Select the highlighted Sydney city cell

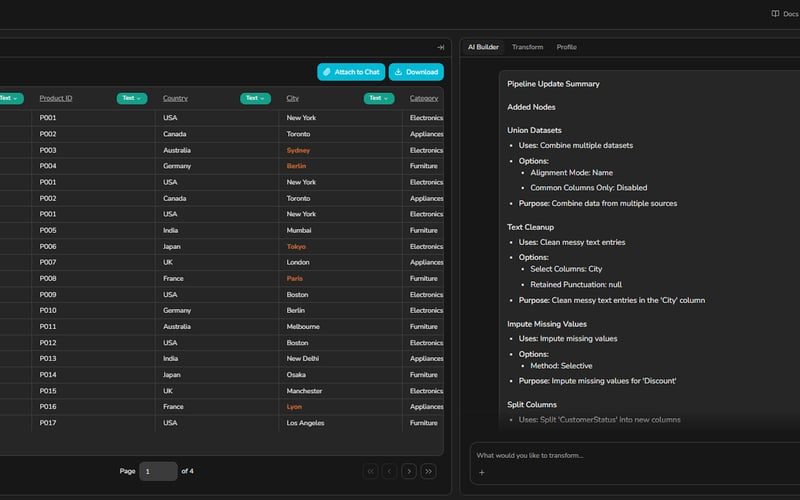pyautogui.click(x=298, y=150)
